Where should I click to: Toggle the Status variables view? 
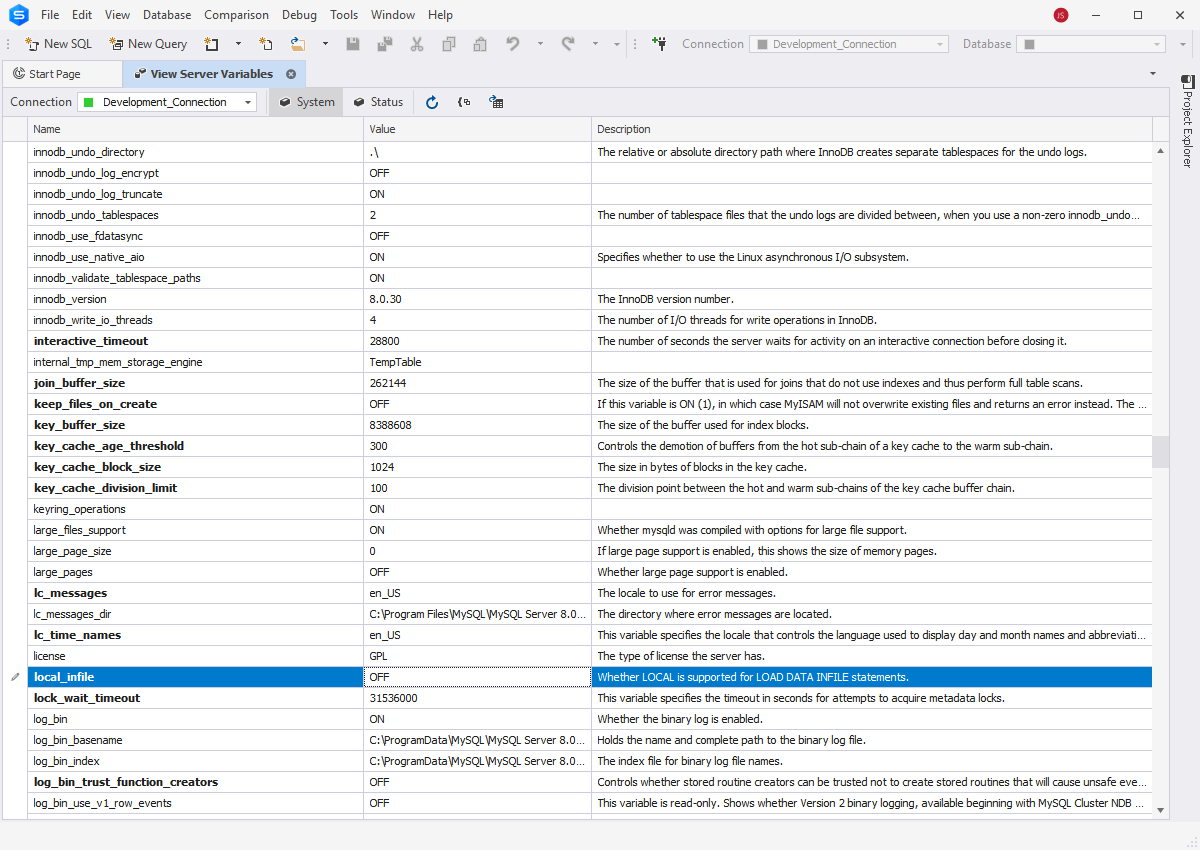378,102
